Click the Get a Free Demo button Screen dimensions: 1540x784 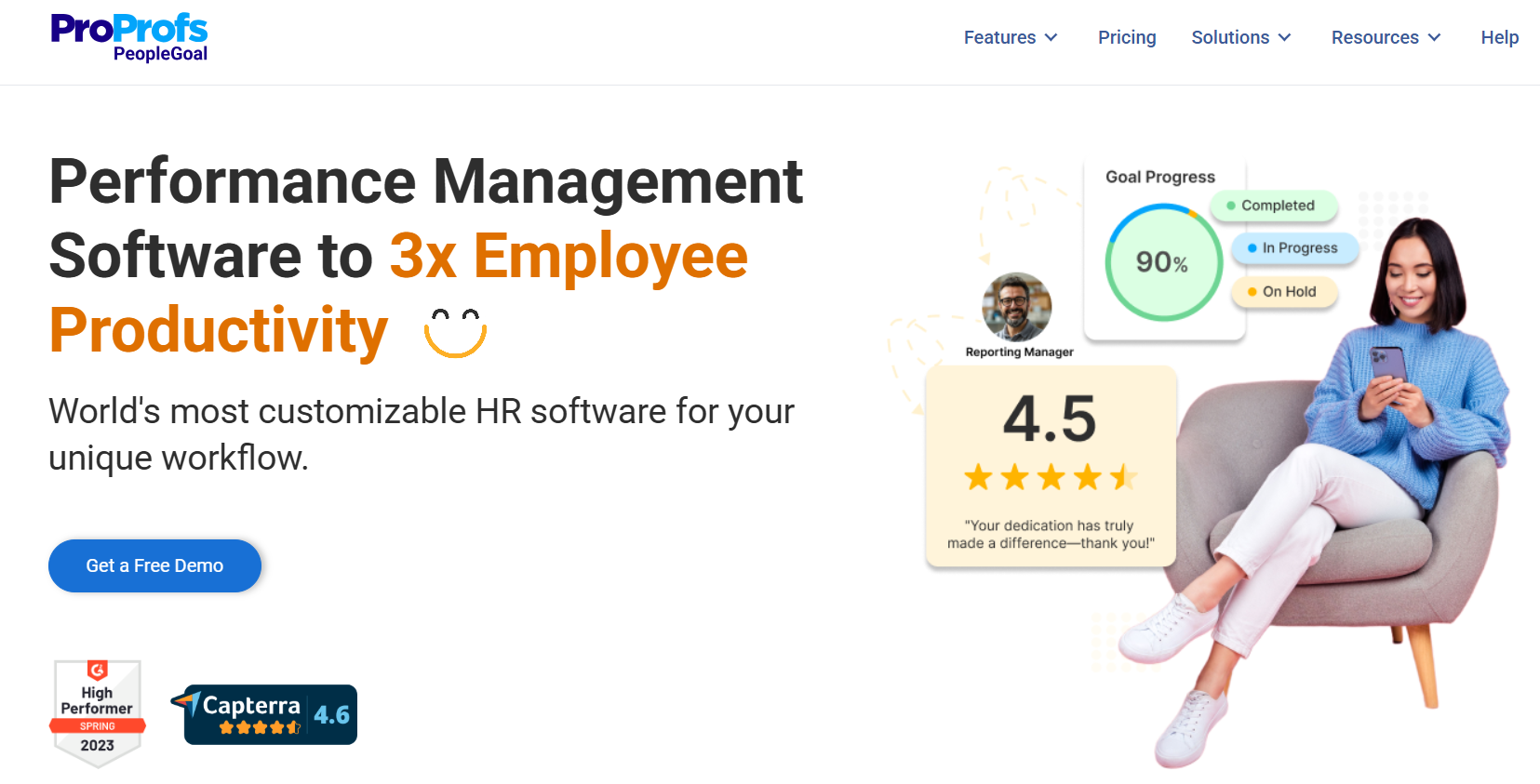[154, 565]
